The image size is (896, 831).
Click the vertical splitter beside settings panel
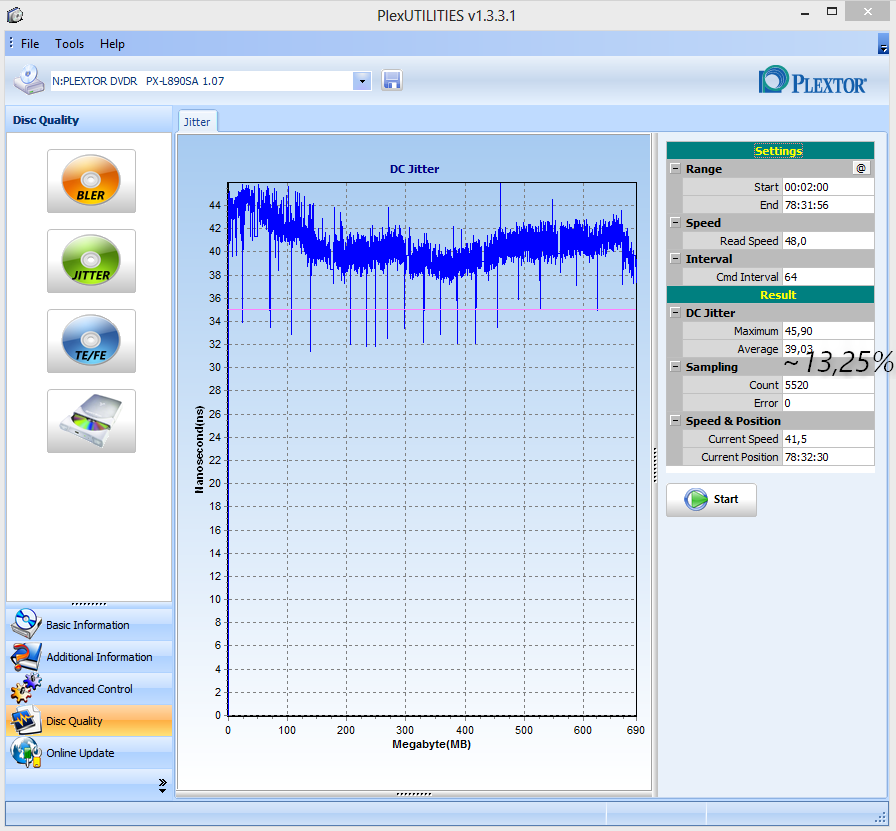coord(655,466)
